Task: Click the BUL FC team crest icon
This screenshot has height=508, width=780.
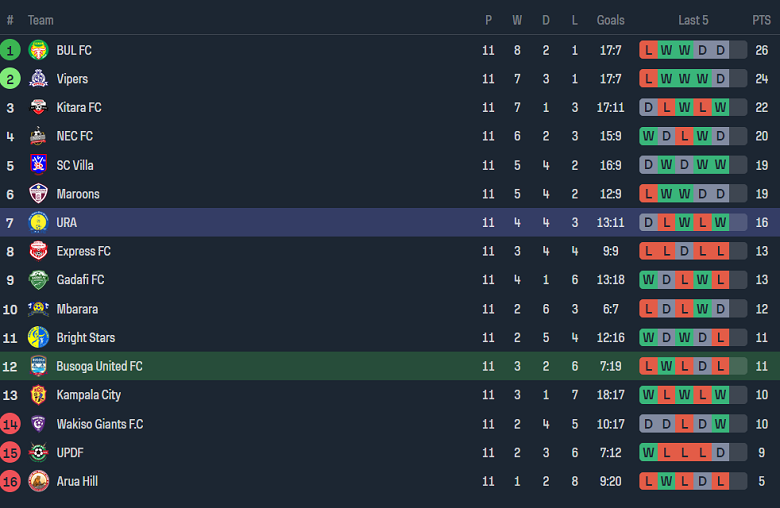Action: pos(39,50)
